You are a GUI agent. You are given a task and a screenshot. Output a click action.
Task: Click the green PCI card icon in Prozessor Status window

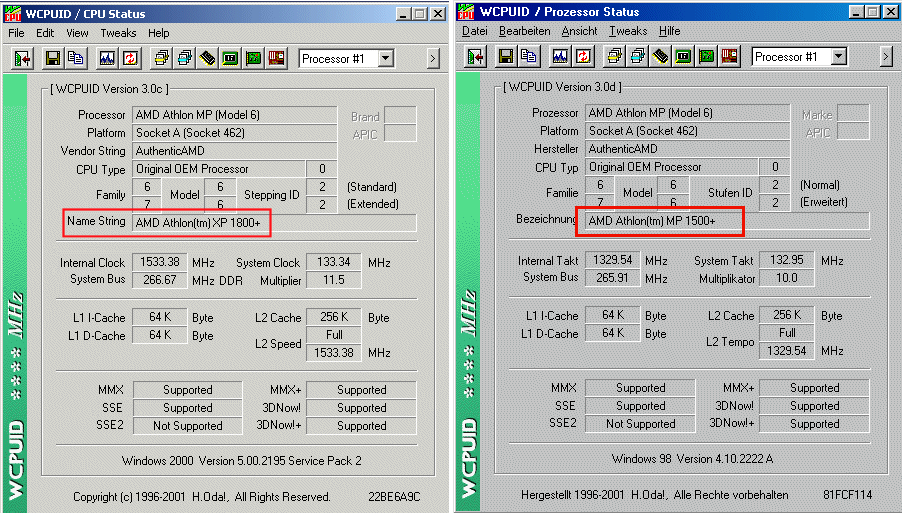[x=706, y=56]
